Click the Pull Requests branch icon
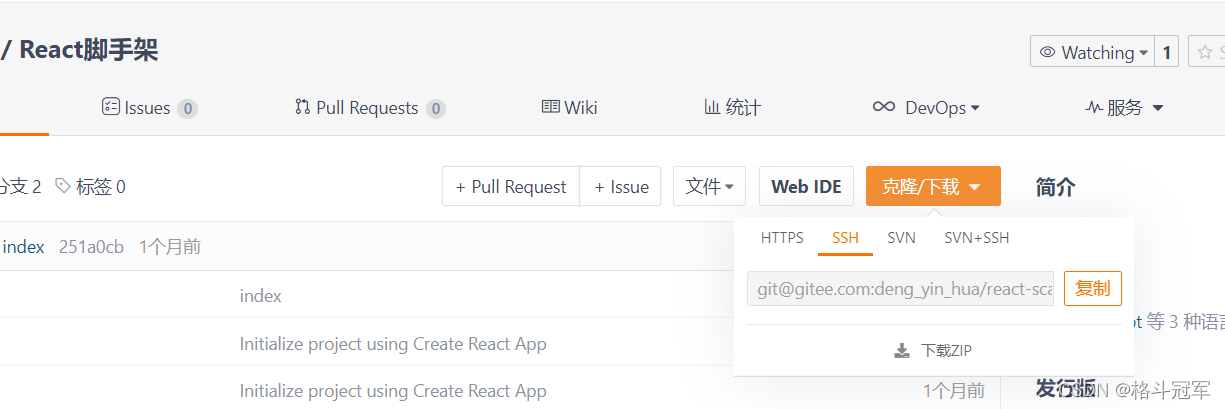Viewport: 1225px width, 409px height. pyautogui.click(x=302, y=106)
